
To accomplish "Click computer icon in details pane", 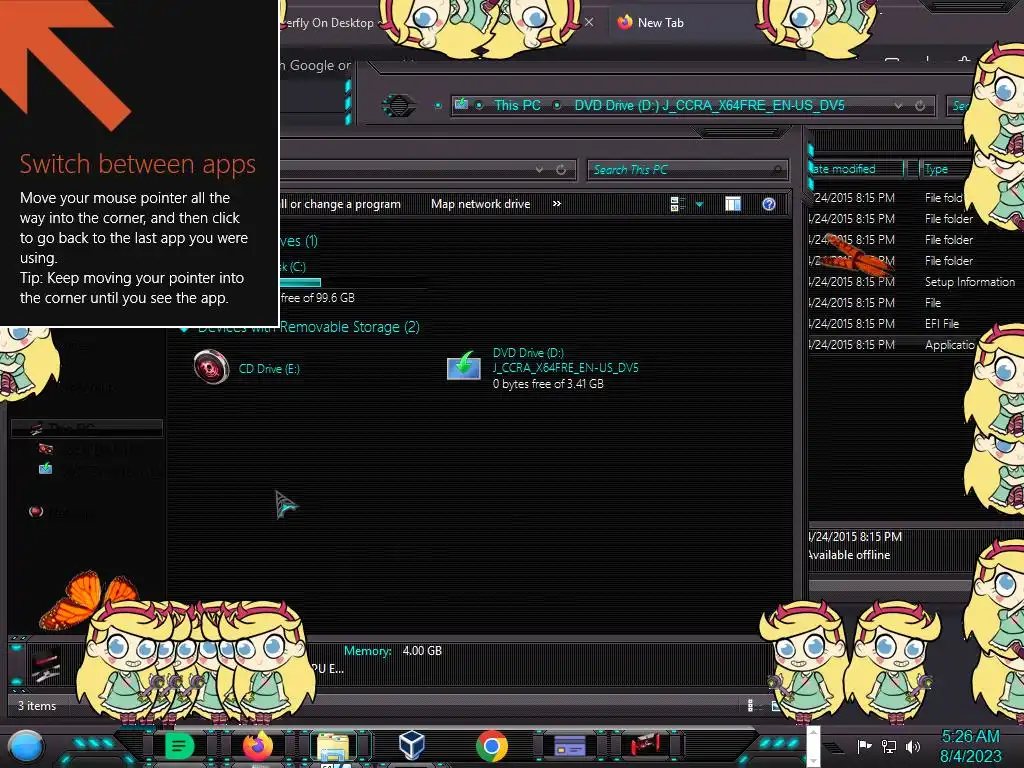I will point(46,665).
